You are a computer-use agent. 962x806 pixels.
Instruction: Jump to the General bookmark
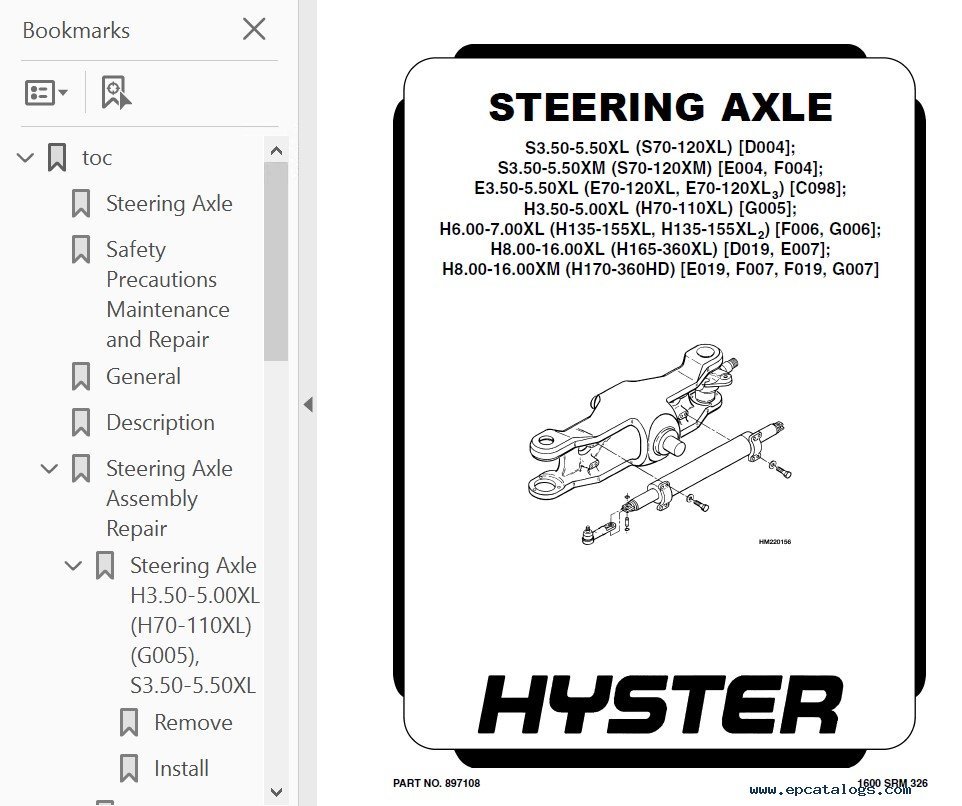(144, 377)
